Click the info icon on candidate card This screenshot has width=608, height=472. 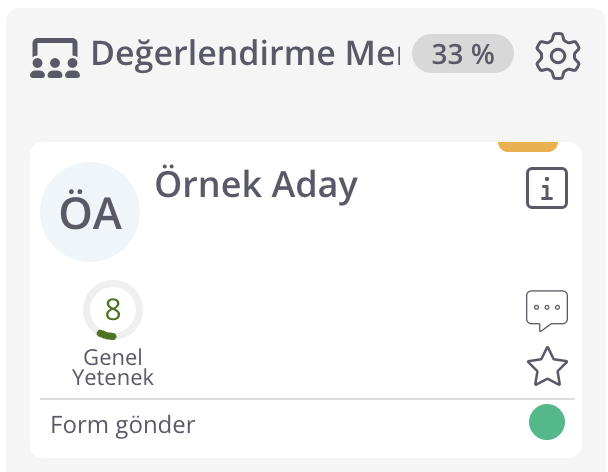coord(547,189)
